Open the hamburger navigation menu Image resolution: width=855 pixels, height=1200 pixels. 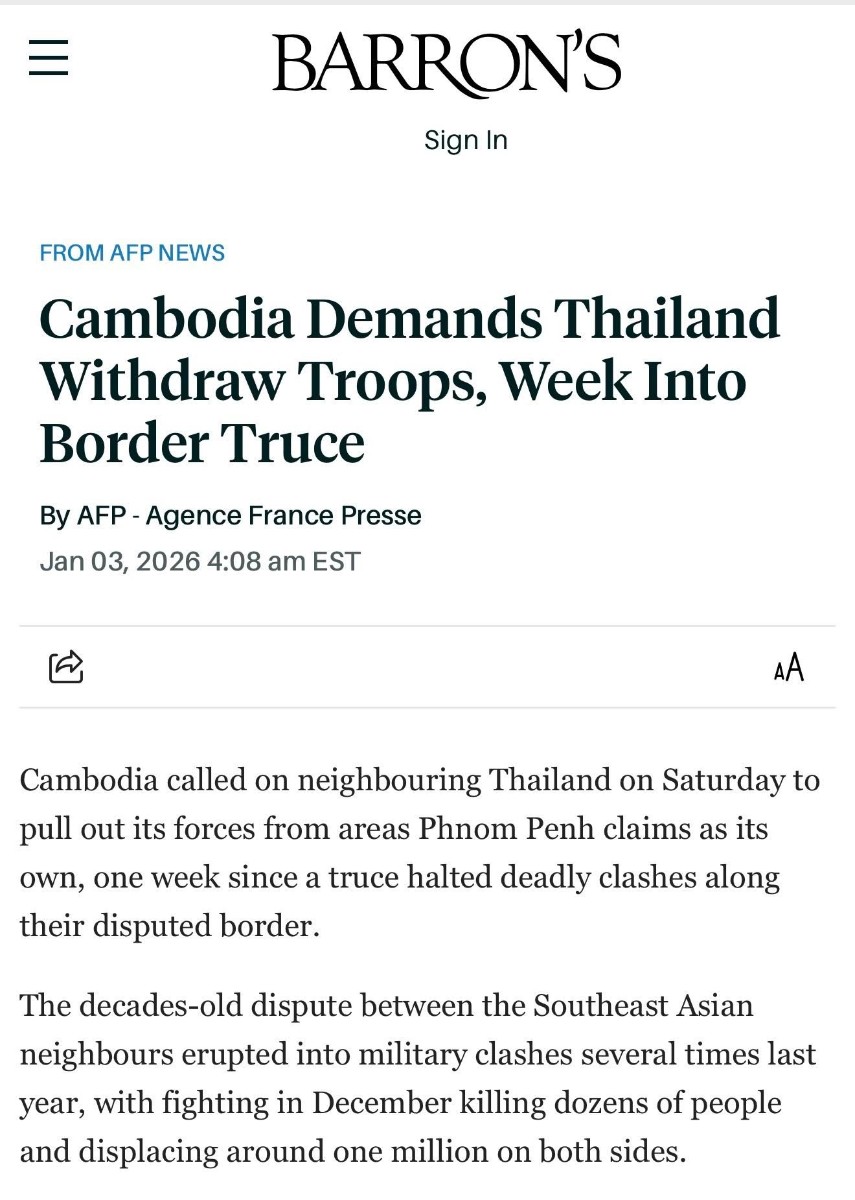[48, 58]
